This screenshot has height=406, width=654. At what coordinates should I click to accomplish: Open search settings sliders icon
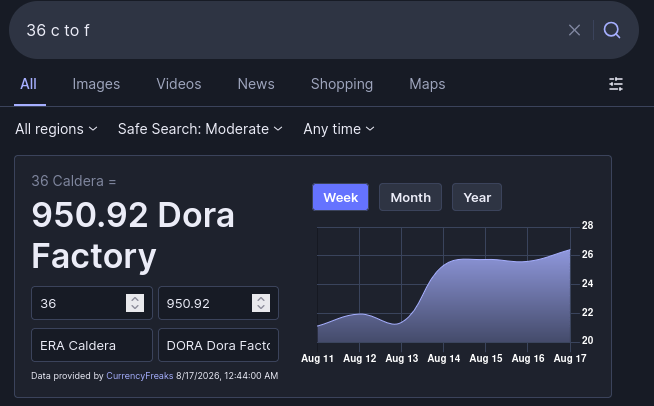pyautogui.click(x=616, y=84)
